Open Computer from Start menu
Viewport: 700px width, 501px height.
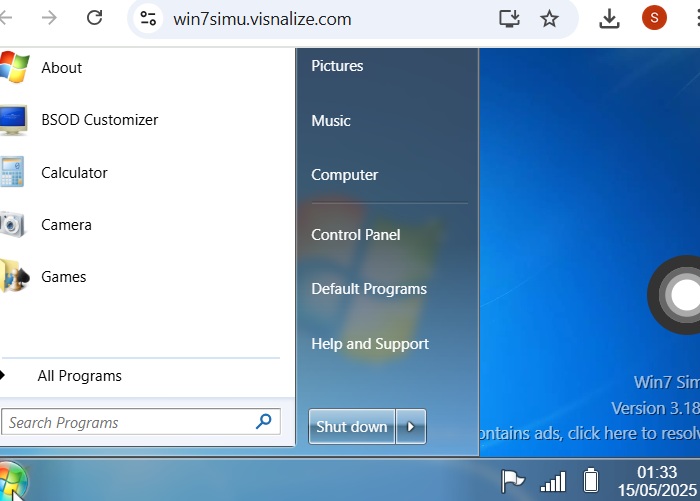click(345, 175)
